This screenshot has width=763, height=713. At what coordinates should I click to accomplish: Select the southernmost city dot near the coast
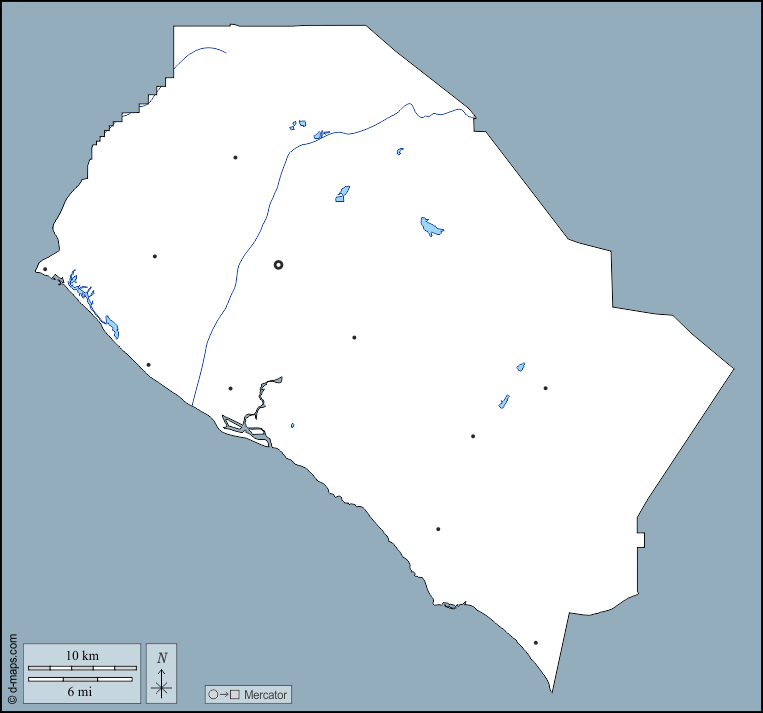click(536, 643)
